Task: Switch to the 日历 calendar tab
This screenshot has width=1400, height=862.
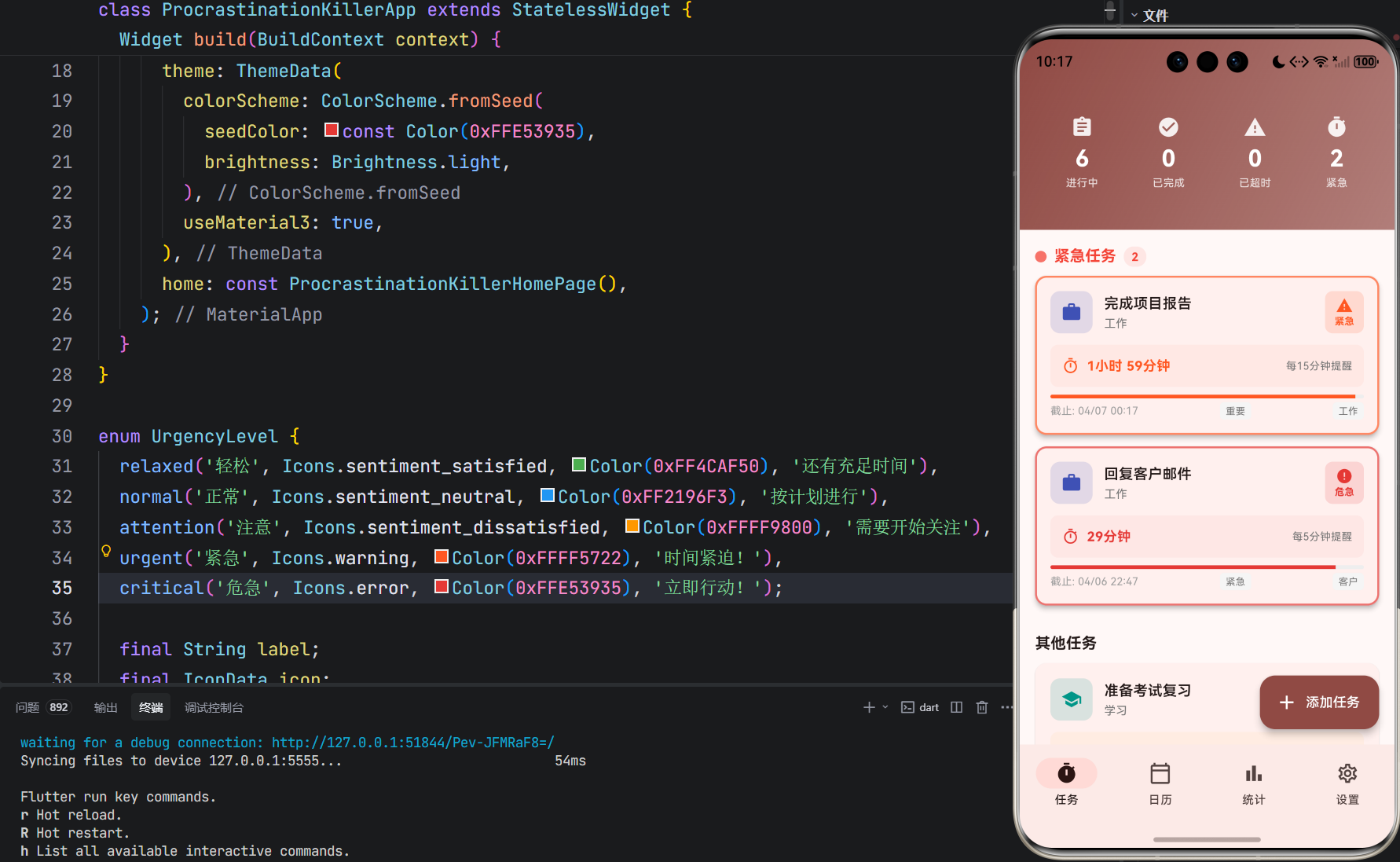Action: click(x=1160, y=783)
